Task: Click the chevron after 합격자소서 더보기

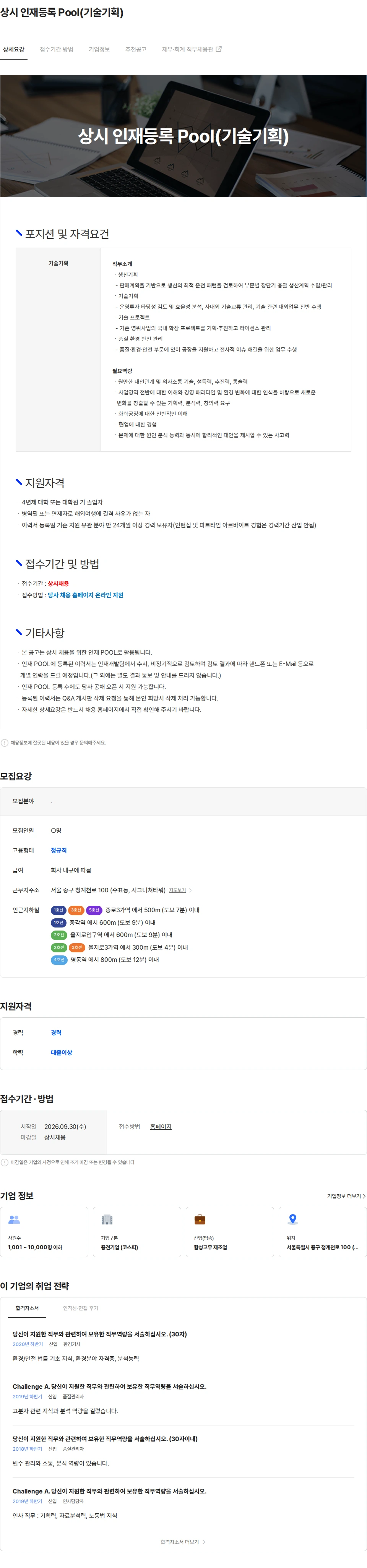Action: point(204,1542)
